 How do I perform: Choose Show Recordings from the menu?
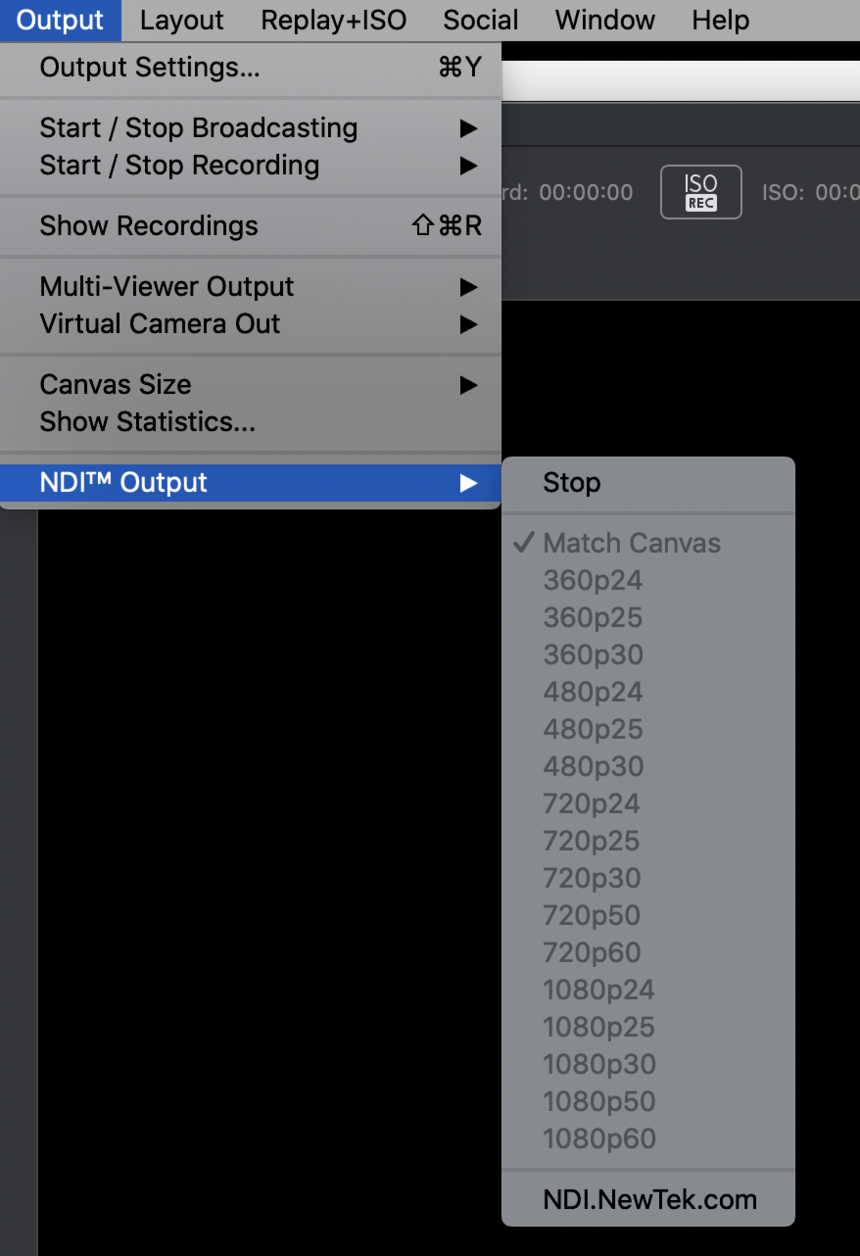tap(150, 226)
